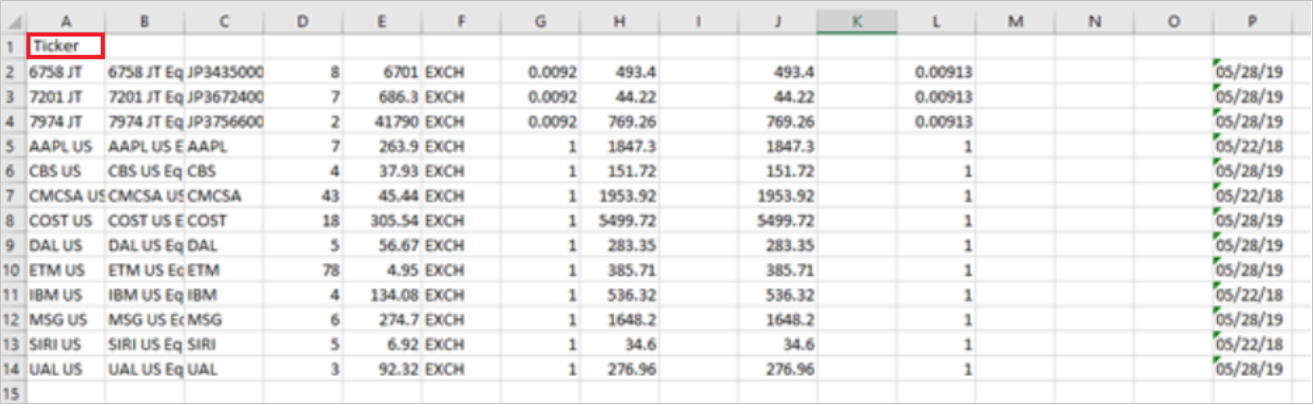Screen dimensions: 1313x404
Task: Click the EXCH cell in the UAL row
Action: [461, 370]
